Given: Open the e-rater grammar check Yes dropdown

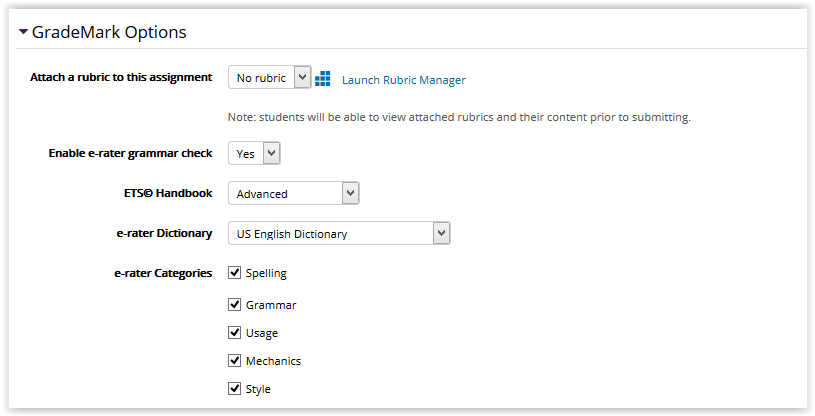Looking at the screenshot, I should click(x=254, y=153).
